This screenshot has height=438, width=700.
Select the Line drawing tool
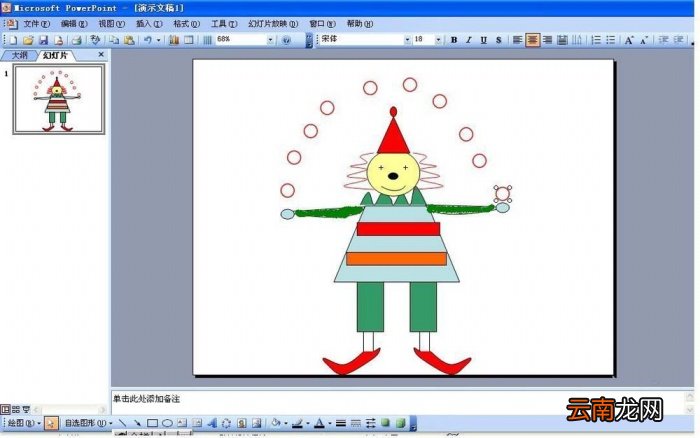tap(122, 422)
